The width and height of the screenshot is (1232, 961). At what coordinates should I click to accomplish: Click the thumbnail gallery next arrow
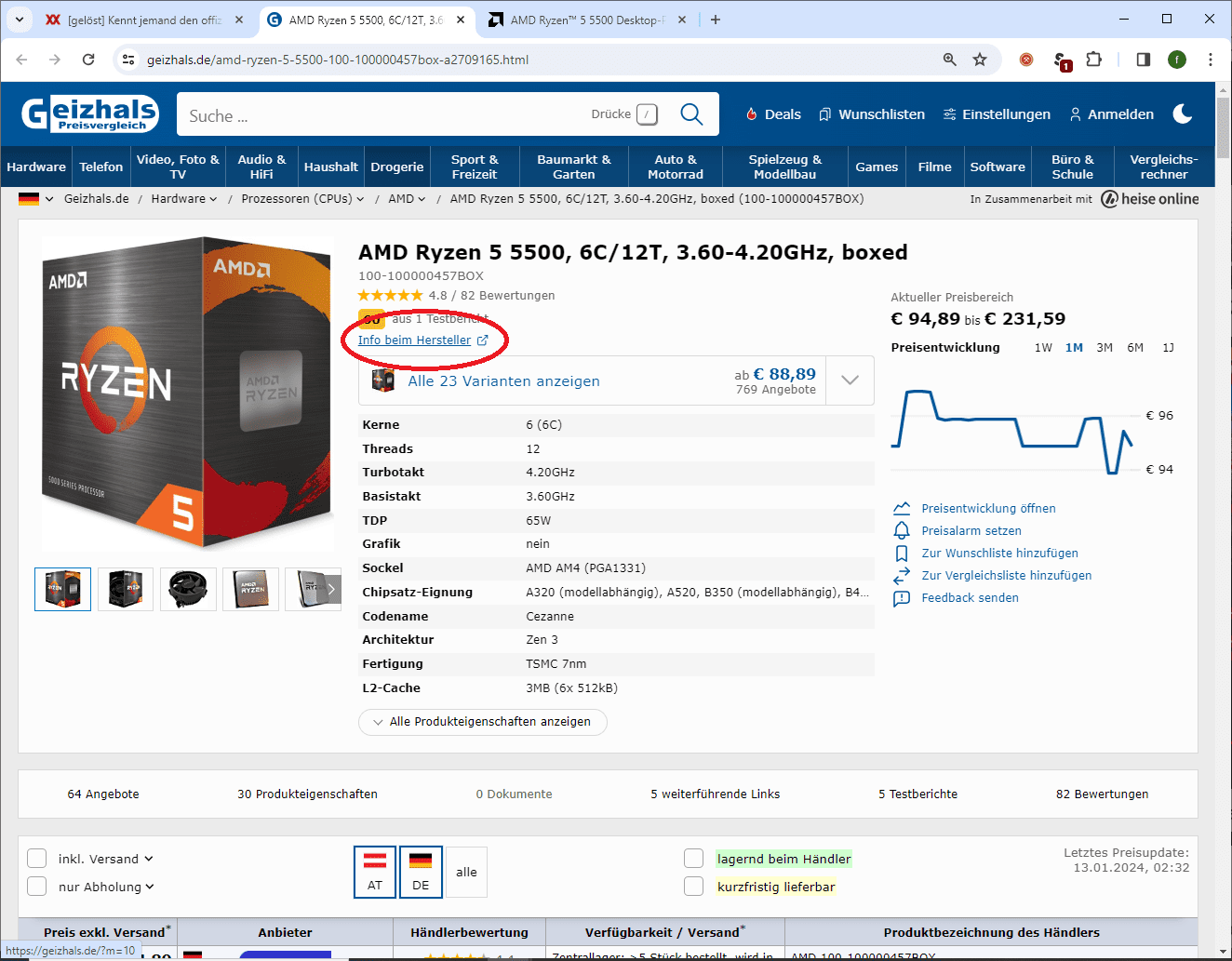point(330,589)
